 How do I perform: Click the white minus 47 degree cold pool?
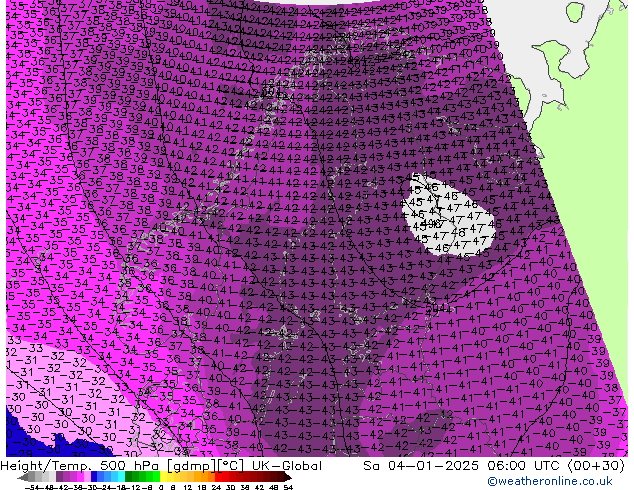pos(451,217)
